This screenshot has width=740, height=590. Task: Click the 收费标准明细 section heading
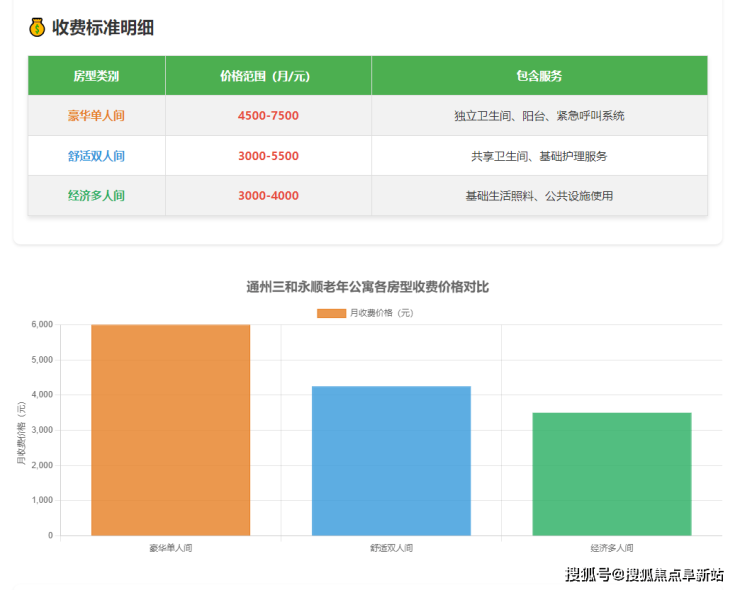pos(103,28)
